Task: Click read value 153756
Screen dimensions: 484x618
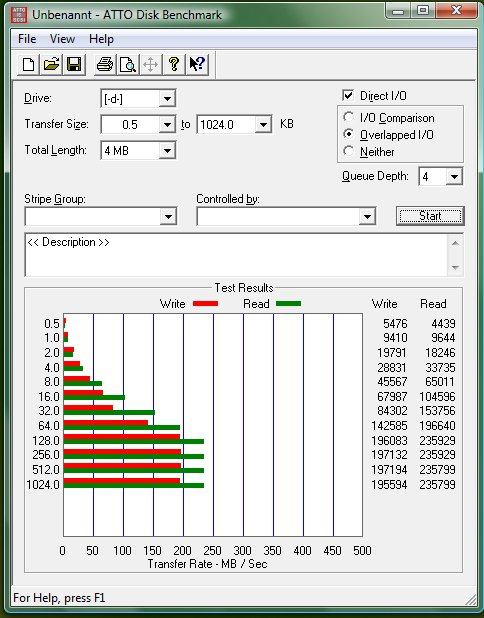Action: click(437, 411)
